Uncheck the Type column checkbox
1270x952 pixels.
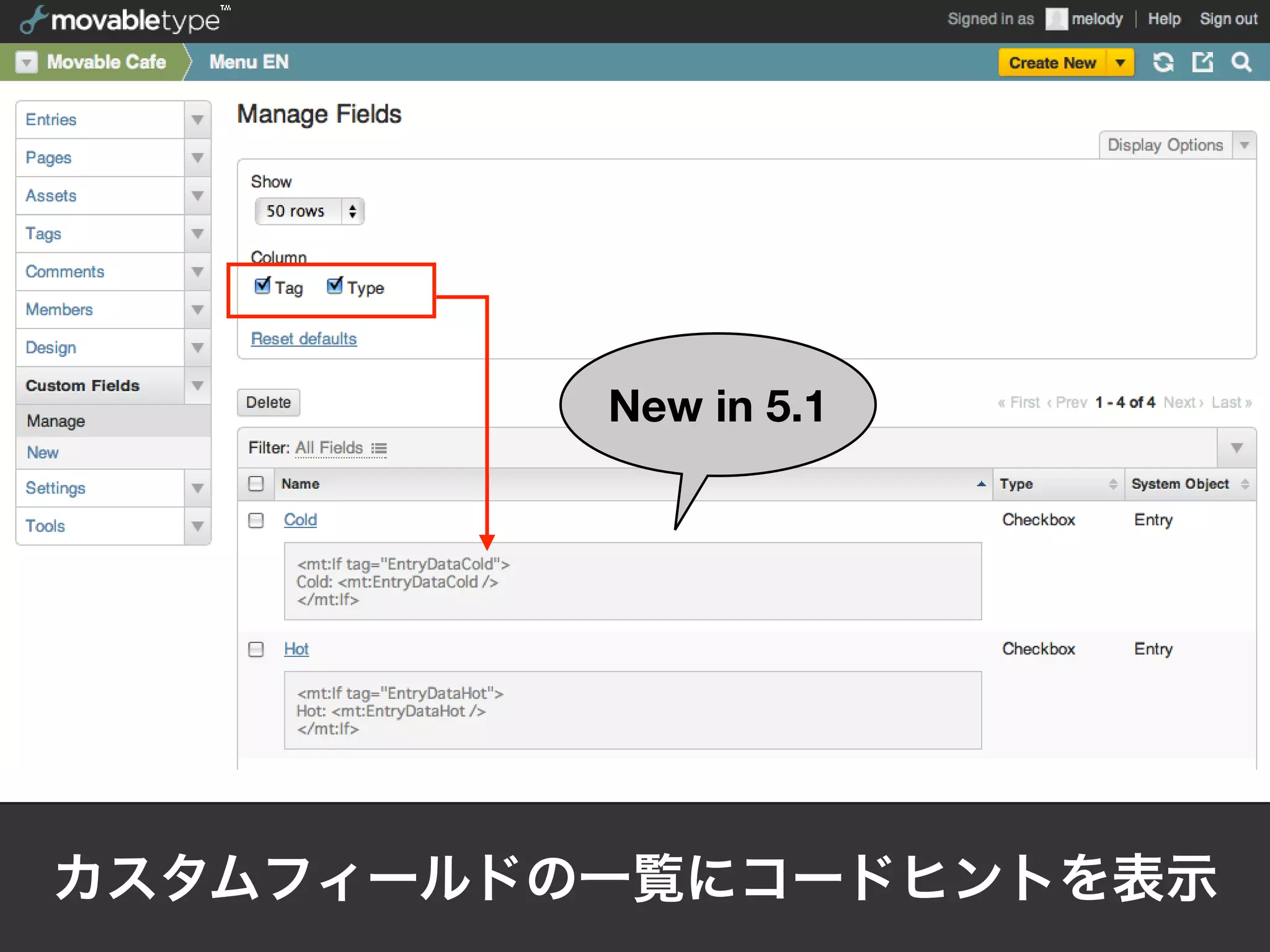point(335,286)
